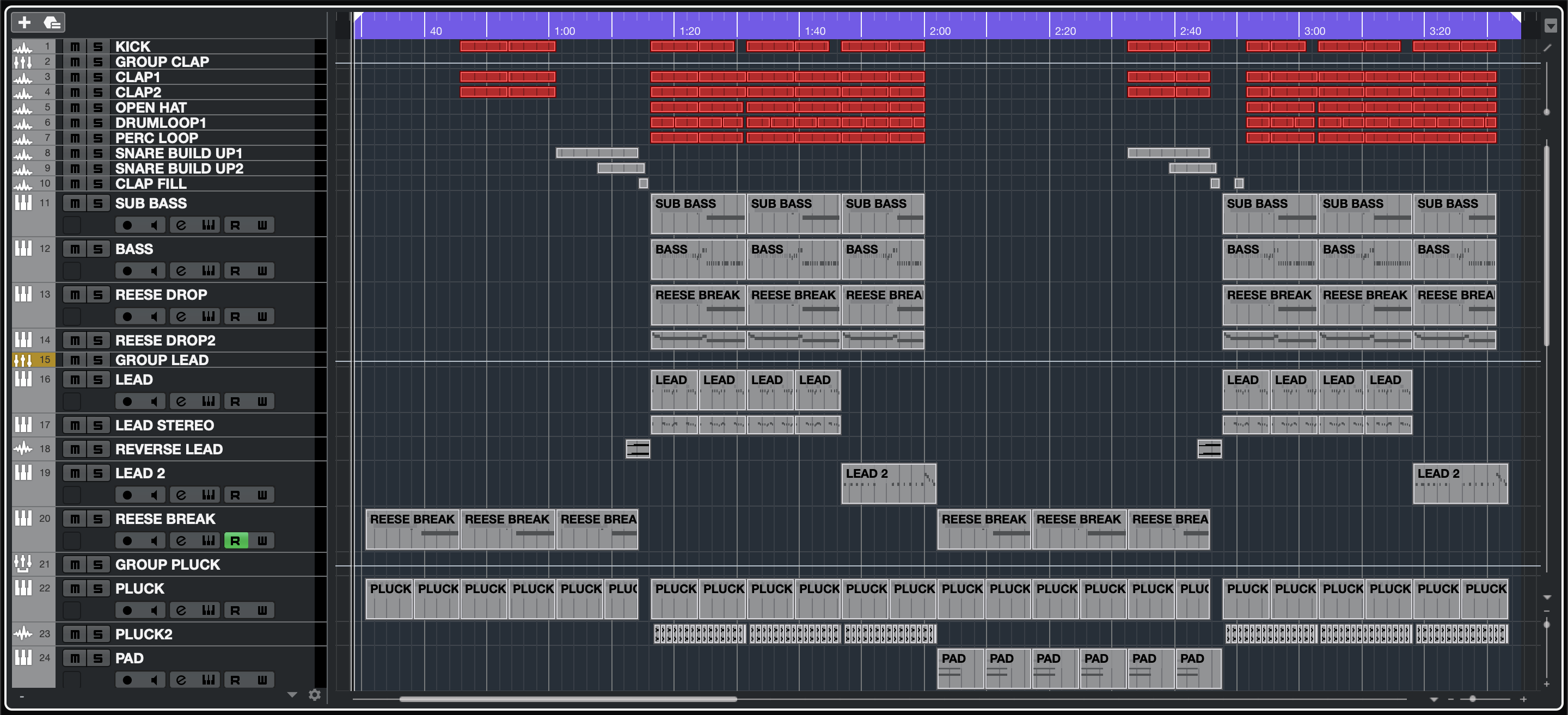
Task: Toggle monitor speaker icon on BASS track
Action: 155,271
